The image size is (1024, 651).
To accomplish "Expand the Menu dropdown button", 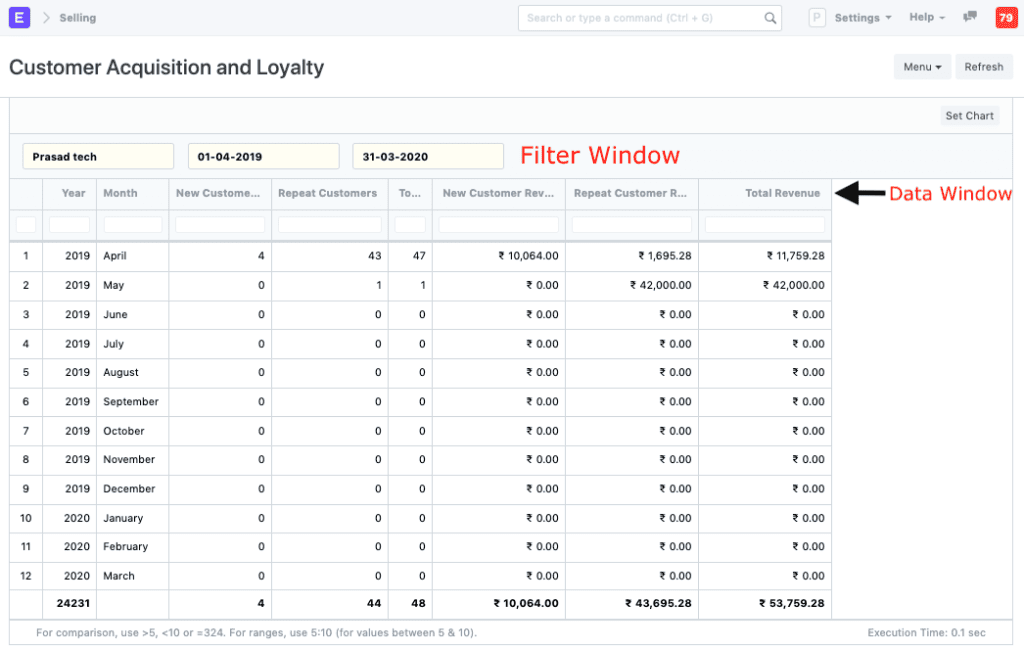I will tap(922, 67).
